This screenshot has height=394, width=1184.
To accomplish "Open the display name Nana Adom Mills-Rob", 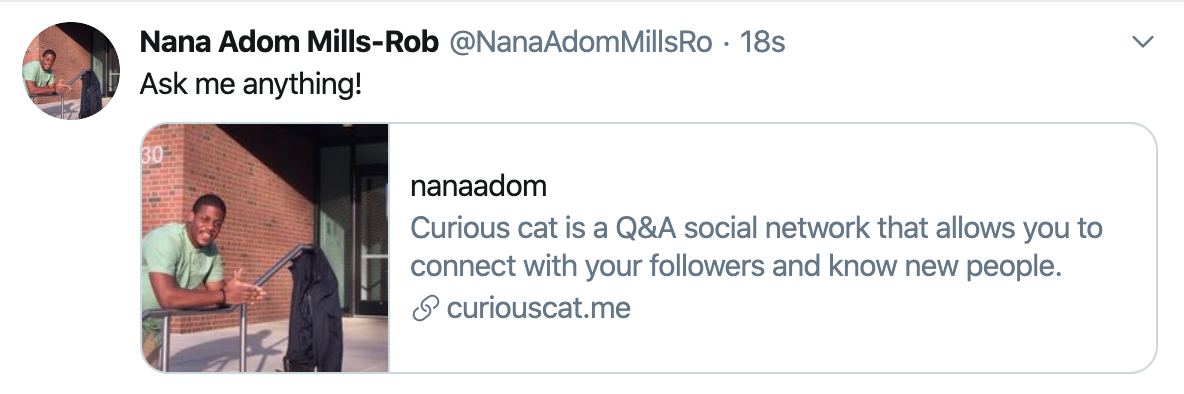I will pos(289,42).
